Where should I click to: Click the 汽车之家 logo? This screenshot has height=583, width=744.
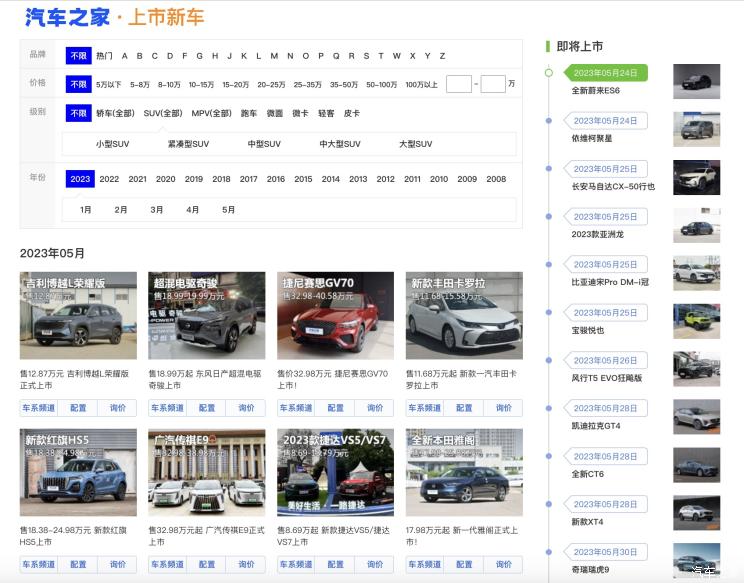[66, 17]
